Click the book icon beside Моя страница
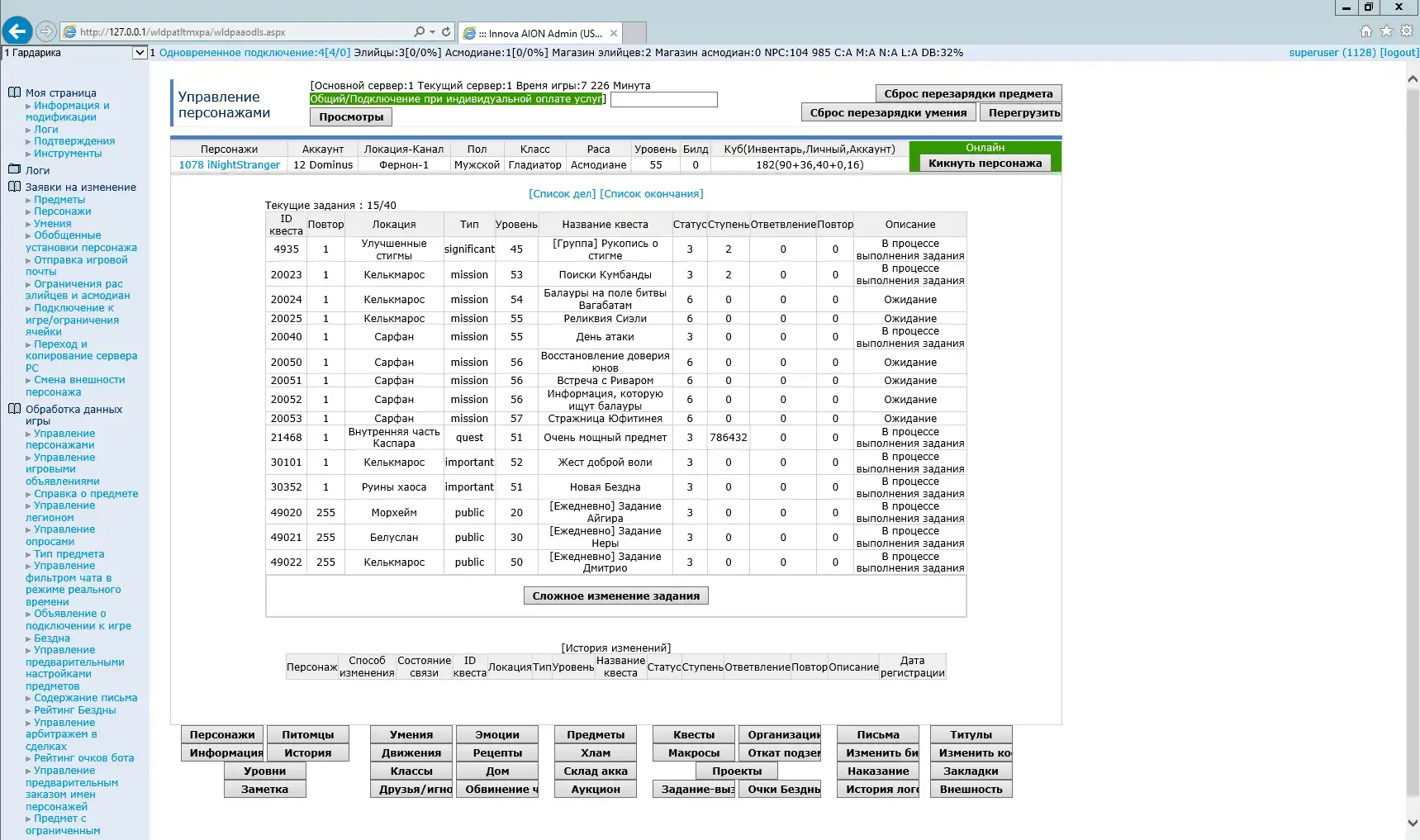Screen dimensions: 1420x840 [x=14, y=93]
